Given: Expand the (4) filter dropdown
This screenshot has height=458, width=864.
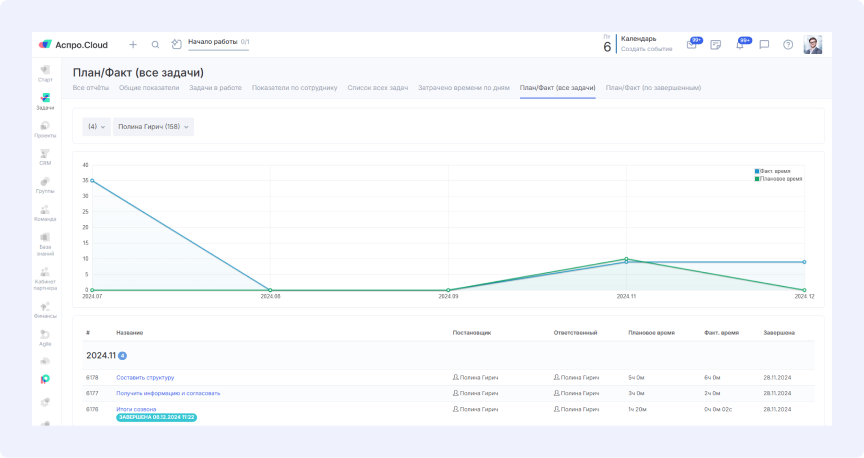Looking at the screenshot, I should (96, 127).
